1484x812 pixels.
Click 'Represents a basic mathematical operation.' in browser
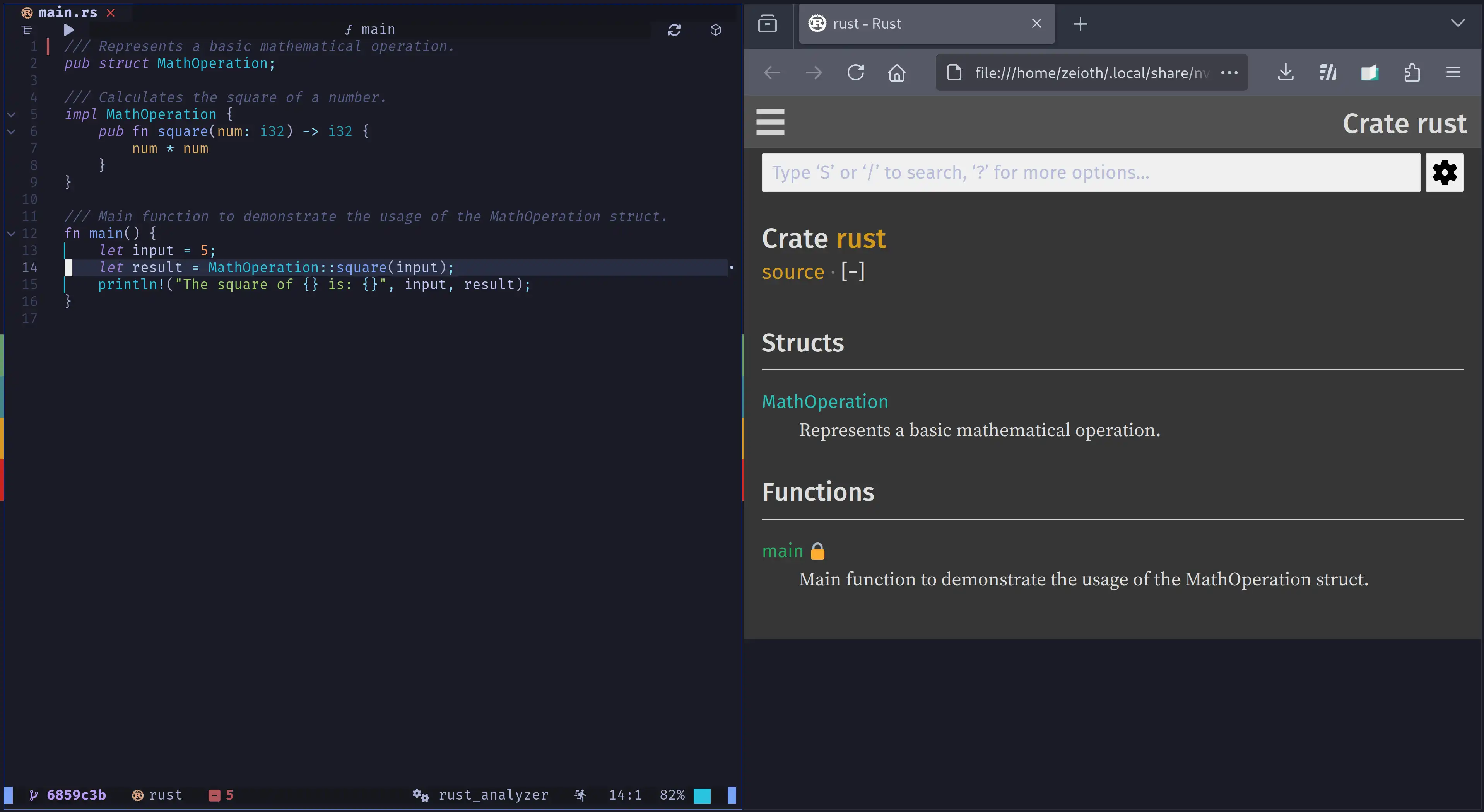980,430
